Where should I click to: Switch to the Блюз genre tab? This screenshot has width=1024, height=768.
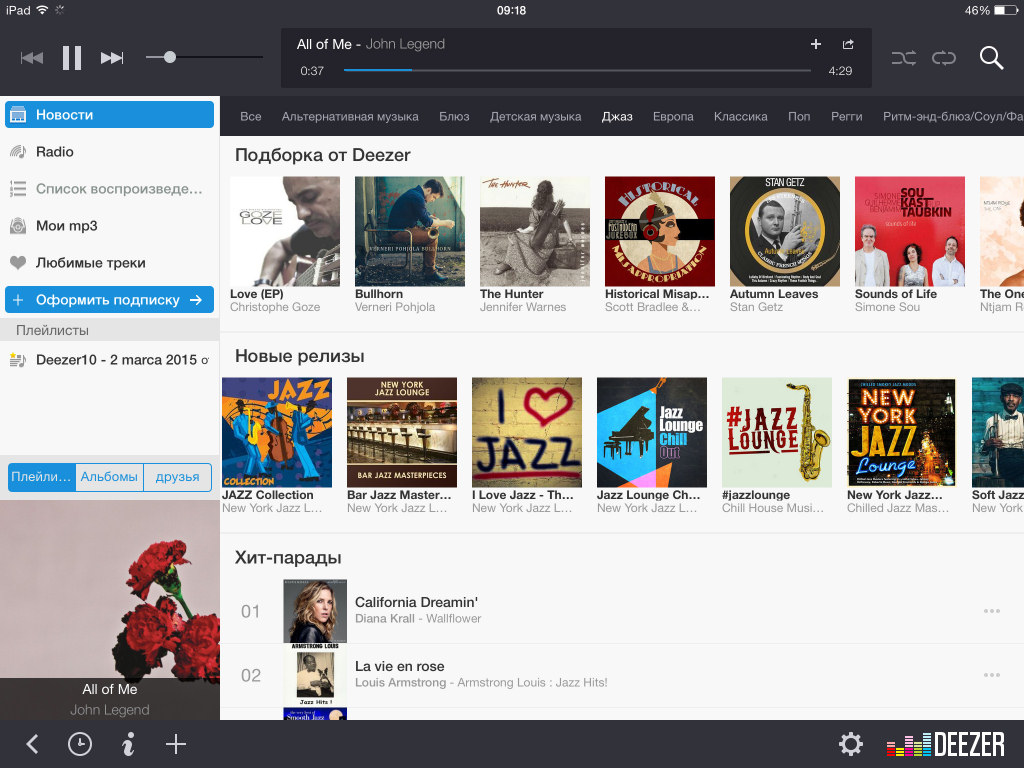[454, 117]
